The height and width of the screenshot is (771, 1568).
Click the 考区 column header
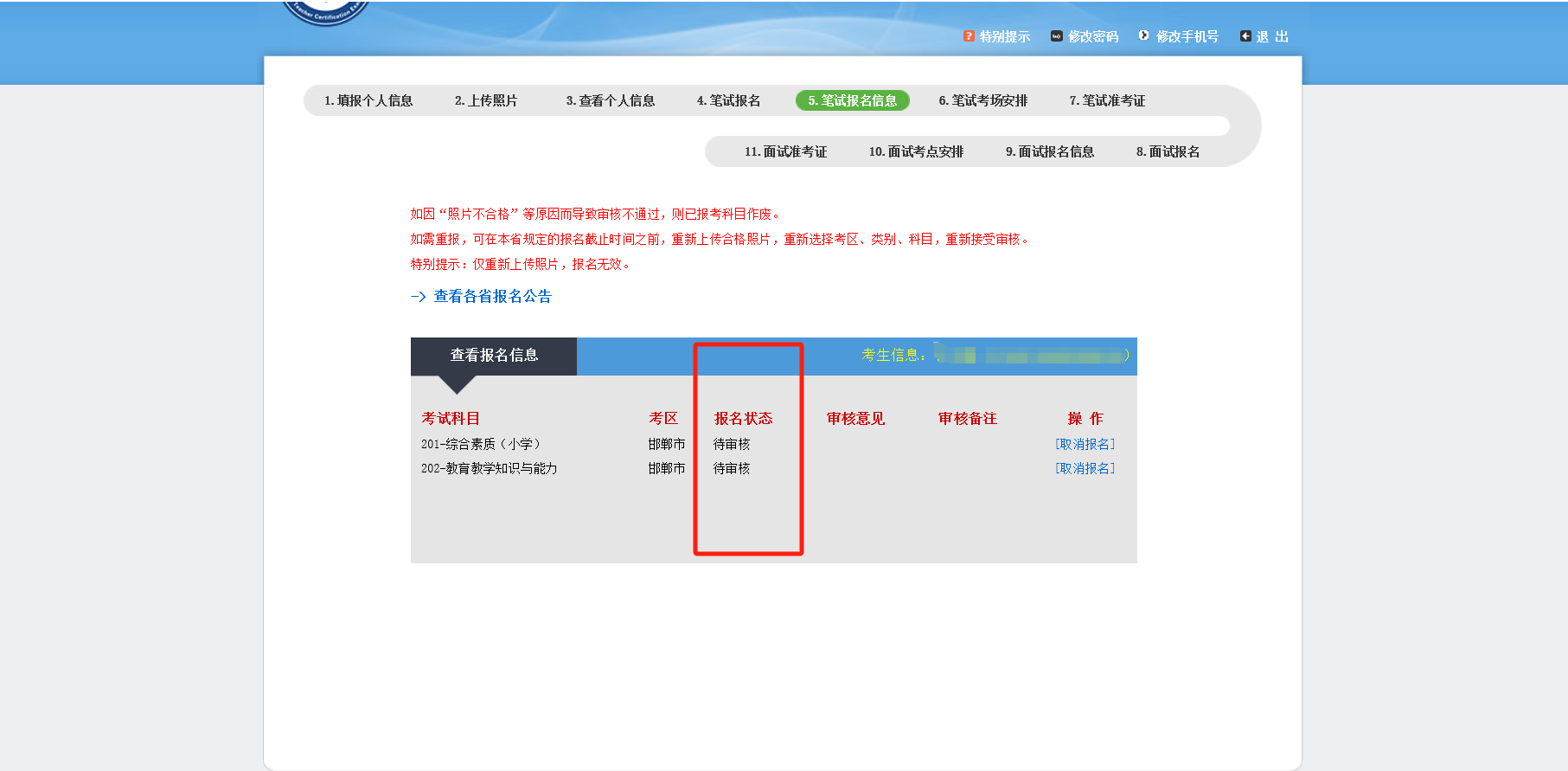[x=663, y=418]
